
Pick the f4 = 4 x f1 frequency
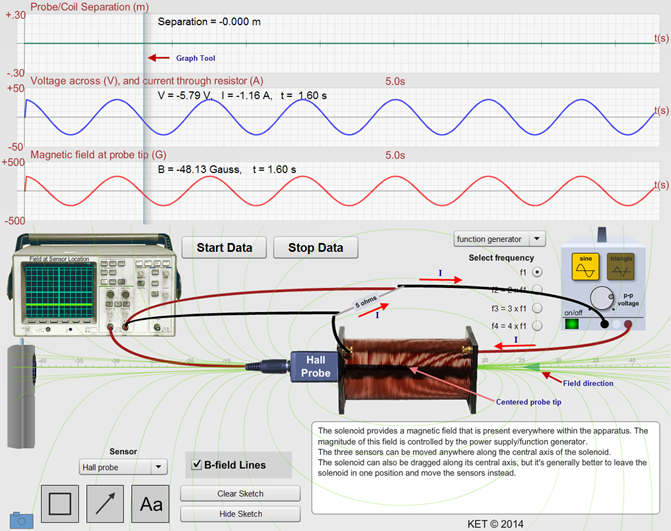[539, 325]
